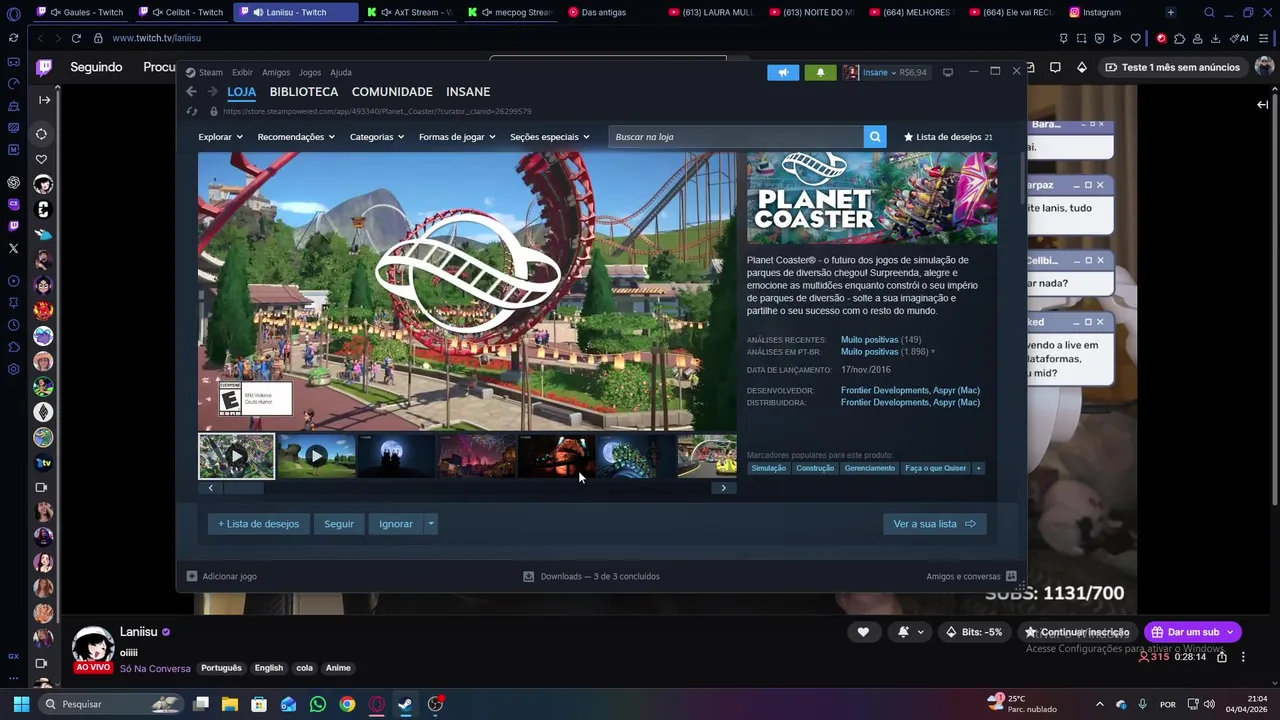Open browser downloads icon
This screenshot has height=720, width=1280.
tap(1215, 38)
